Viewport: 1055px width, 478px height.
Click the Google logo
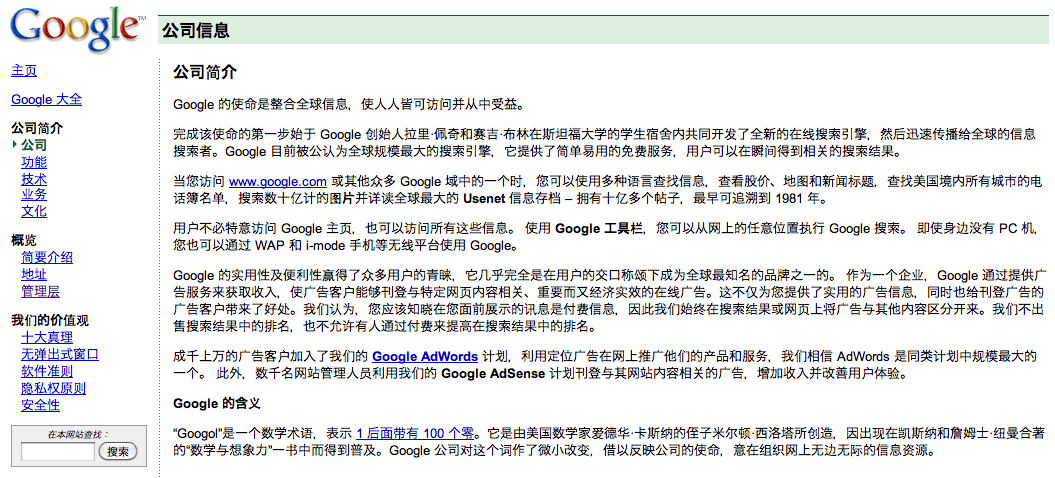pos(77,29)
